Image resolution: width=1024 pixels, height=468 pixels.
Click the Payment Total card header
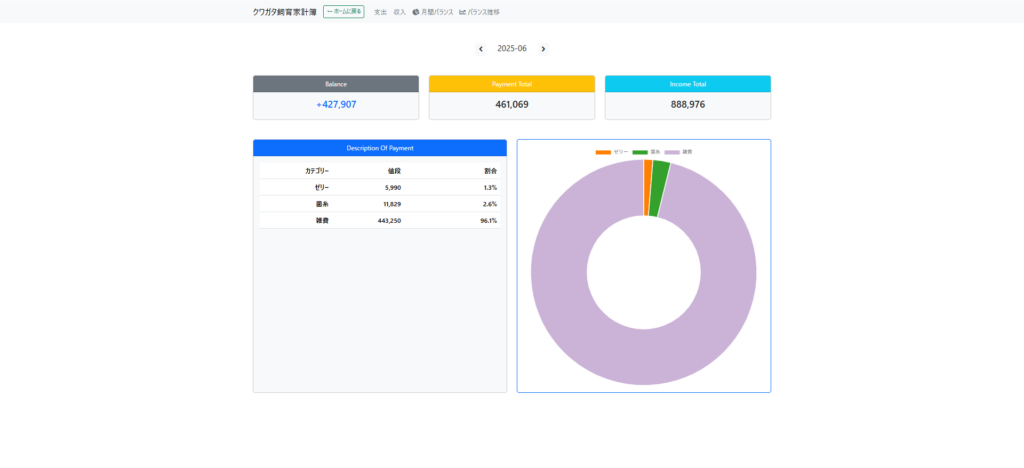[512, 84]
